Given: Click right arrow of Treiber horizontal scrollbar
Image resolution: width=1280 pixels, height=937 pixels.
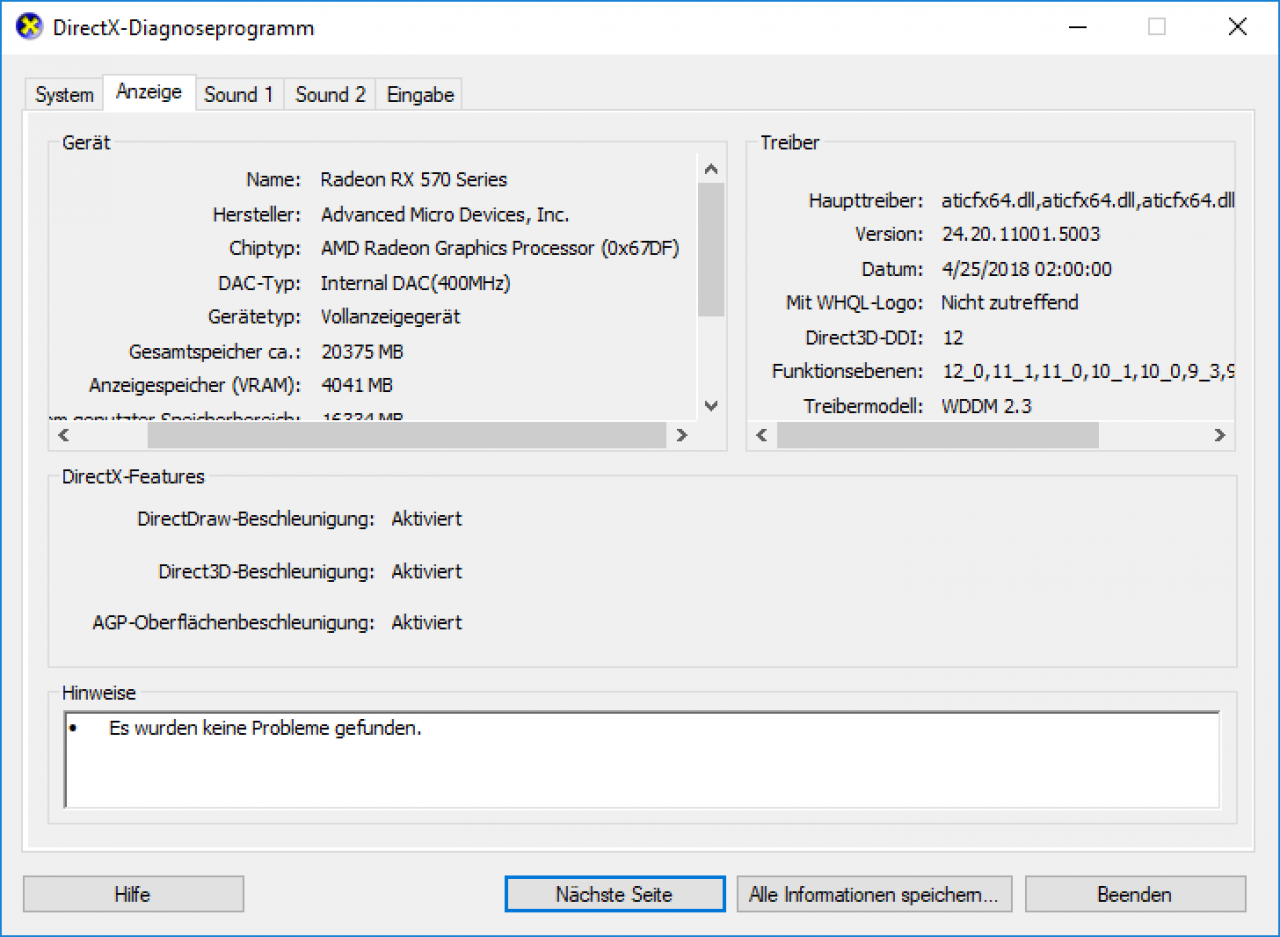Looking at the screenshot, I should 1219,435.
